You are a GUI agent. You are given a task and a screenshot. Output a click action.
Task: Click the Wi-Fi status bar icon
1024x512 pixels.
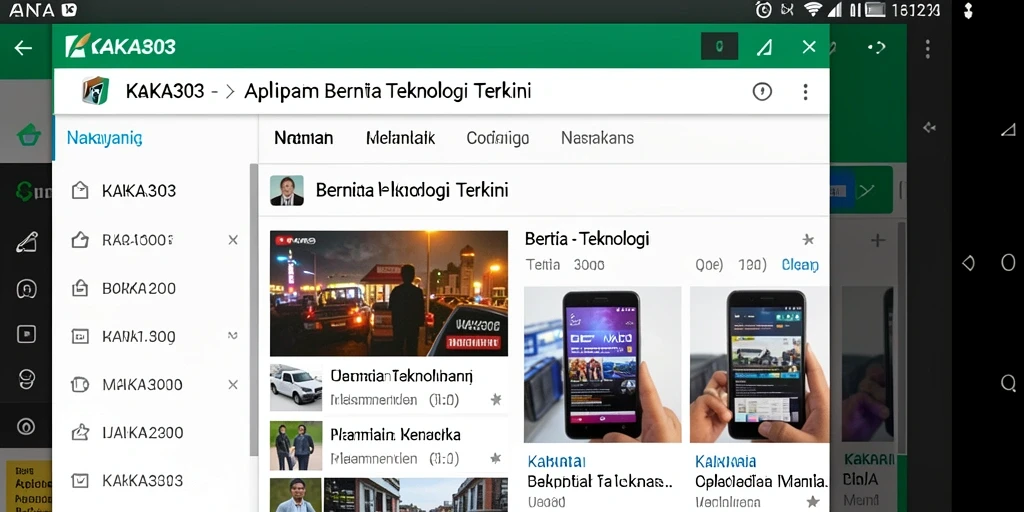click(812, 9)
